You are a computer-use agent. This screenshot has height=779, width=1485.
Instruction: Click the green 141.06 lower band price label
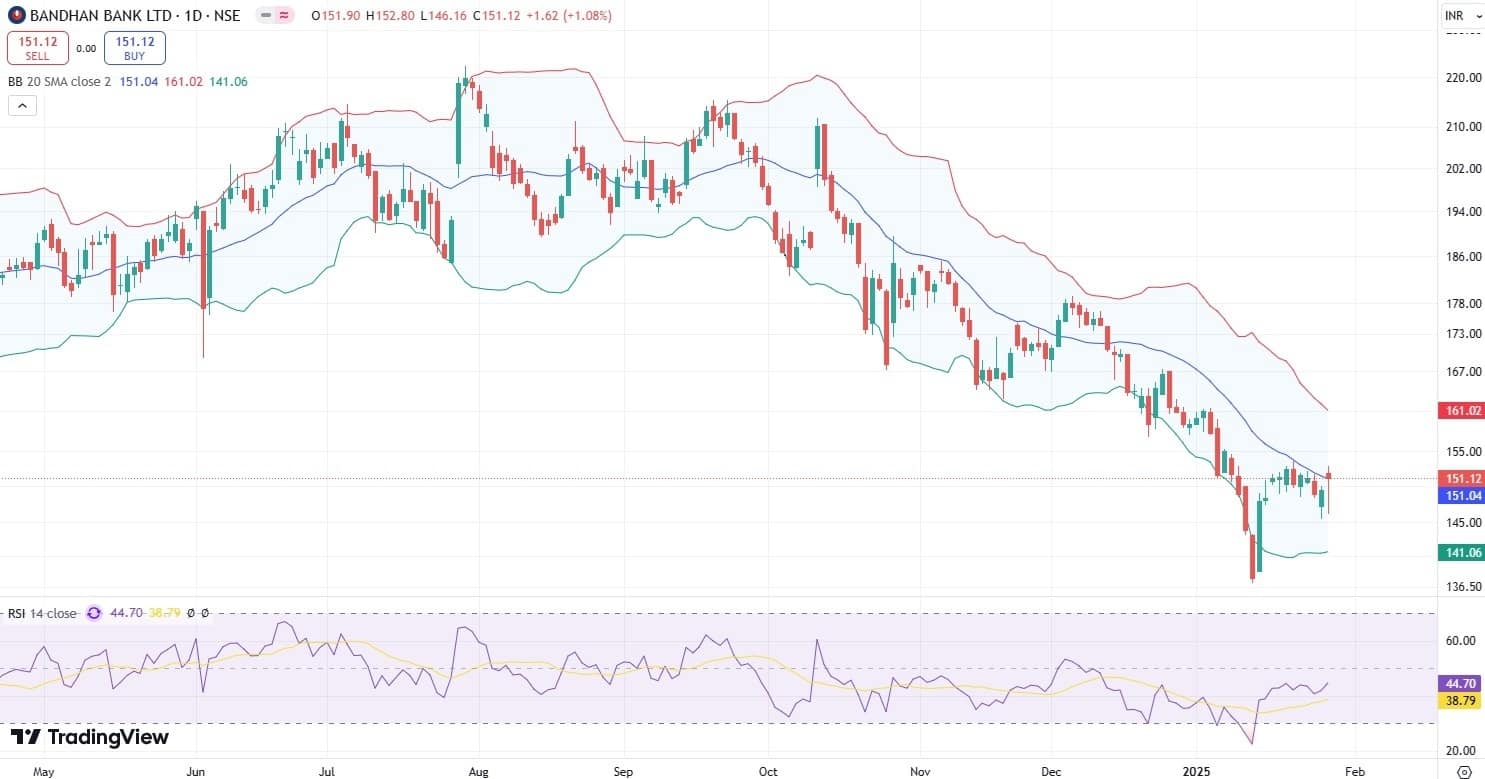click(x=1460, y=552)
